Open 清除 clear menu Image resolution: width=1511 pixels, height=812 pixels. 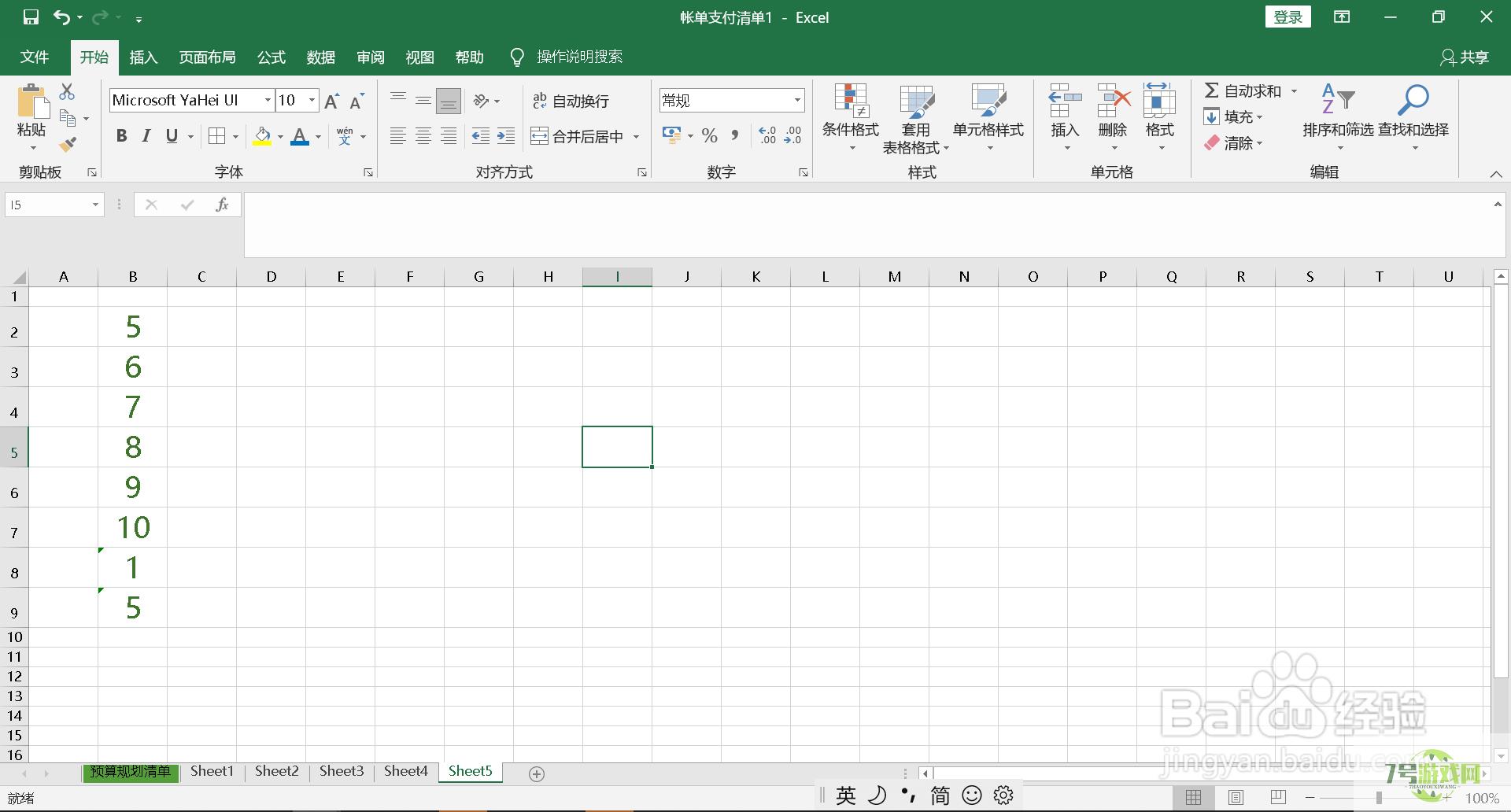point(1233,143)
